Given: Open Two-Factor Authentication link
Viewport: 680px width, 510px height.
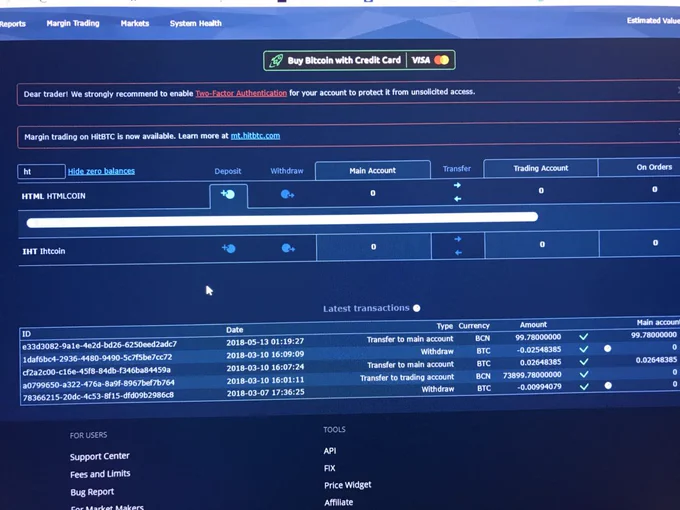Looking at the screenshot, I should (241, 93).
